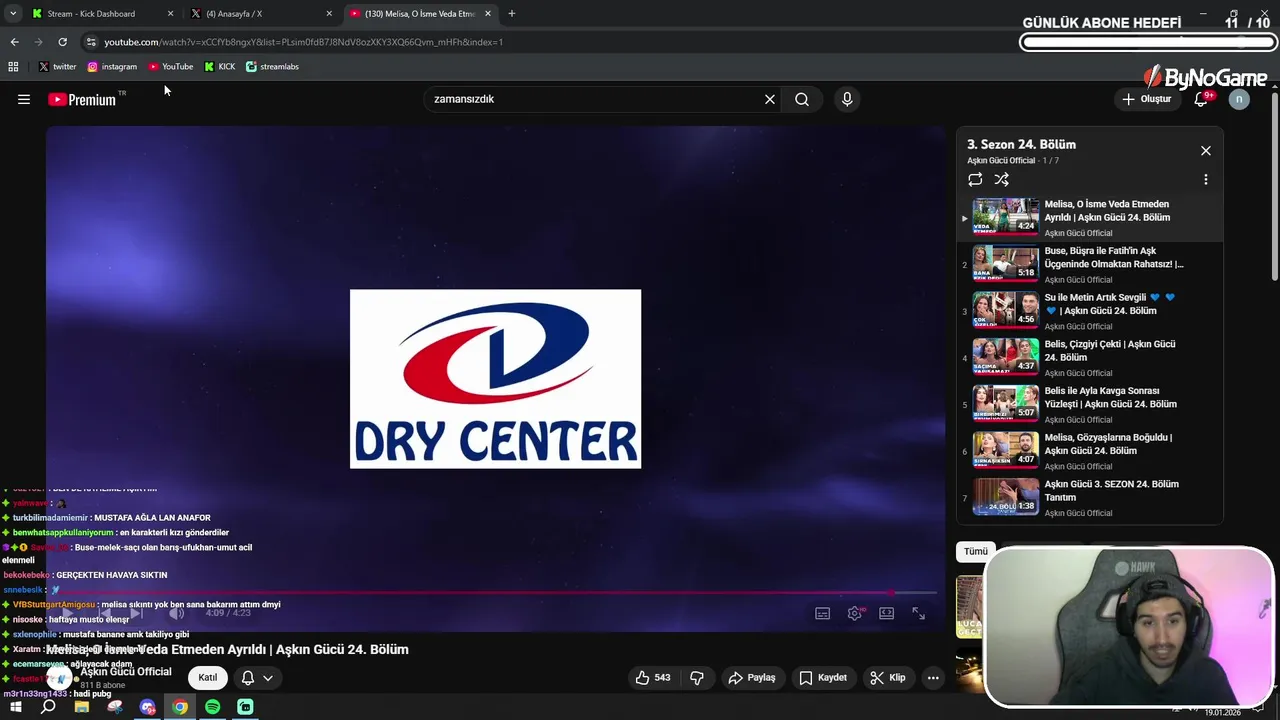1280x720 pixels.
Task: Like the video with 543 likes
Action: (653, 678)
